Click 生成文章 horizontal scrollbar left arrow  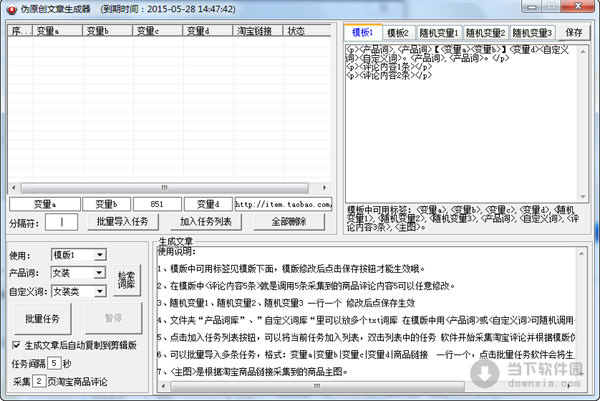point(163,386)
